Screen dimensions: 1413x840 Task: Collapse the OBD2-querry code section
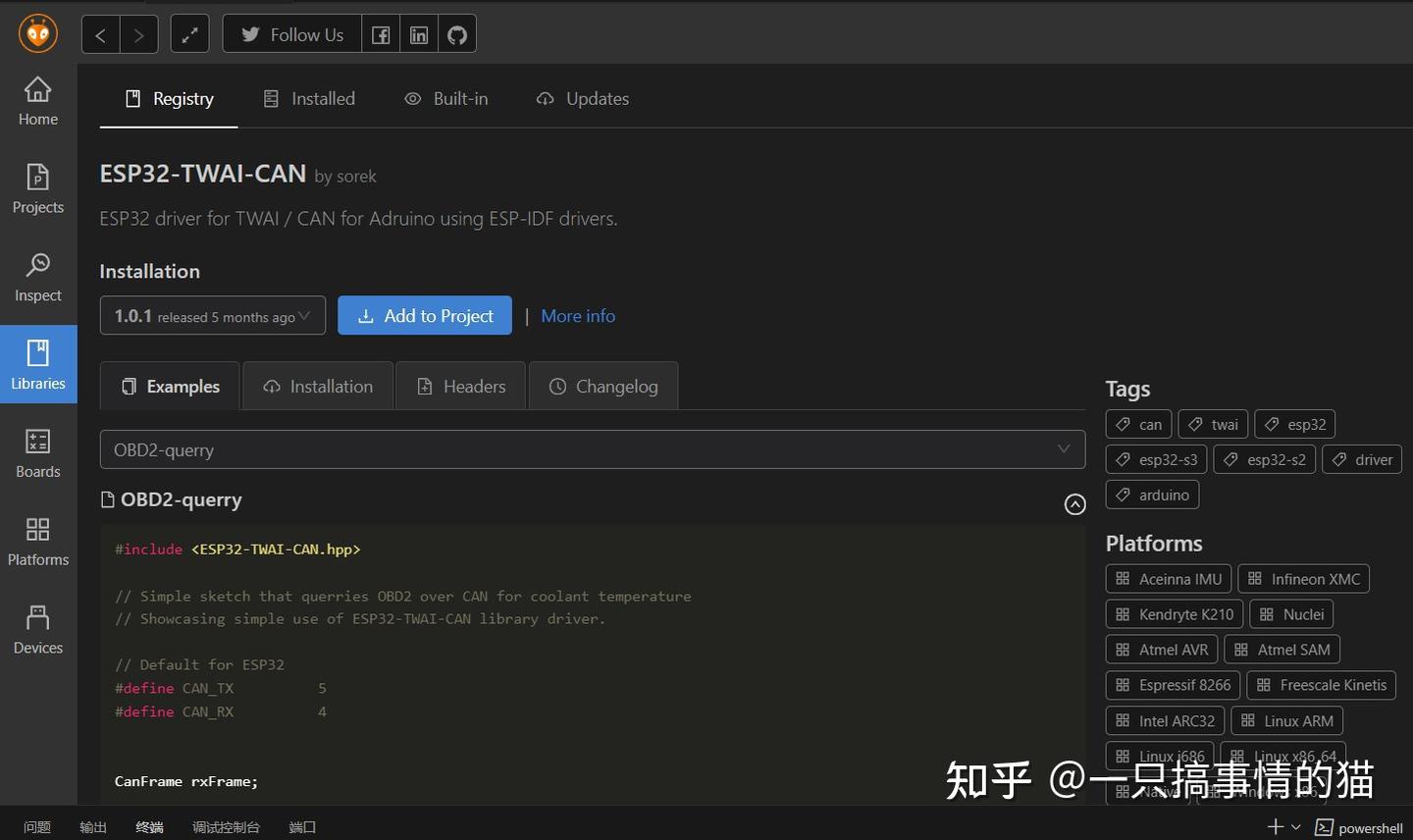pos(1074,504)
